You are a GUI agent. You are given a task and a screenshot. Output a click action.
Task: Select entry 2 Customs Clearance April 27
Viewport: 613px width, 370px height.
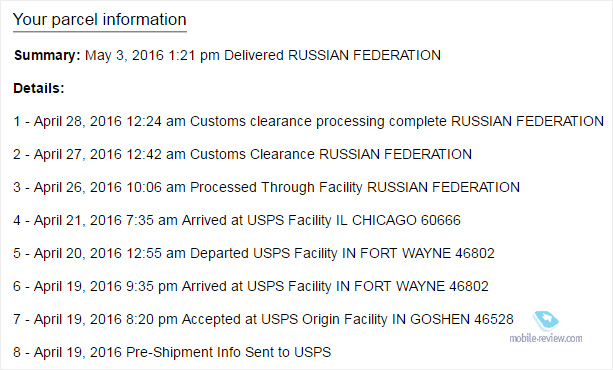tap(242, 154)
